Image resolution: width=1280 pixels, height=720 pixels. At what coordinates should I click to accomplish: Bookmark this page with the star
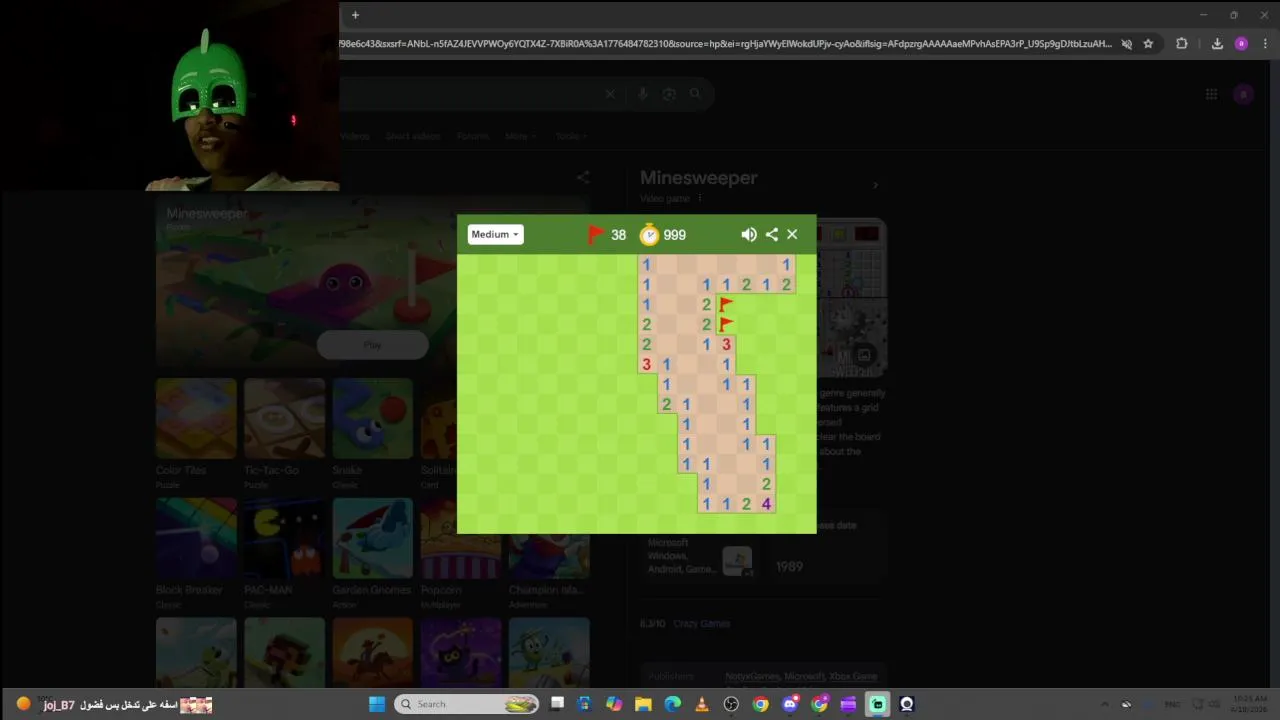pos(1148,44)
